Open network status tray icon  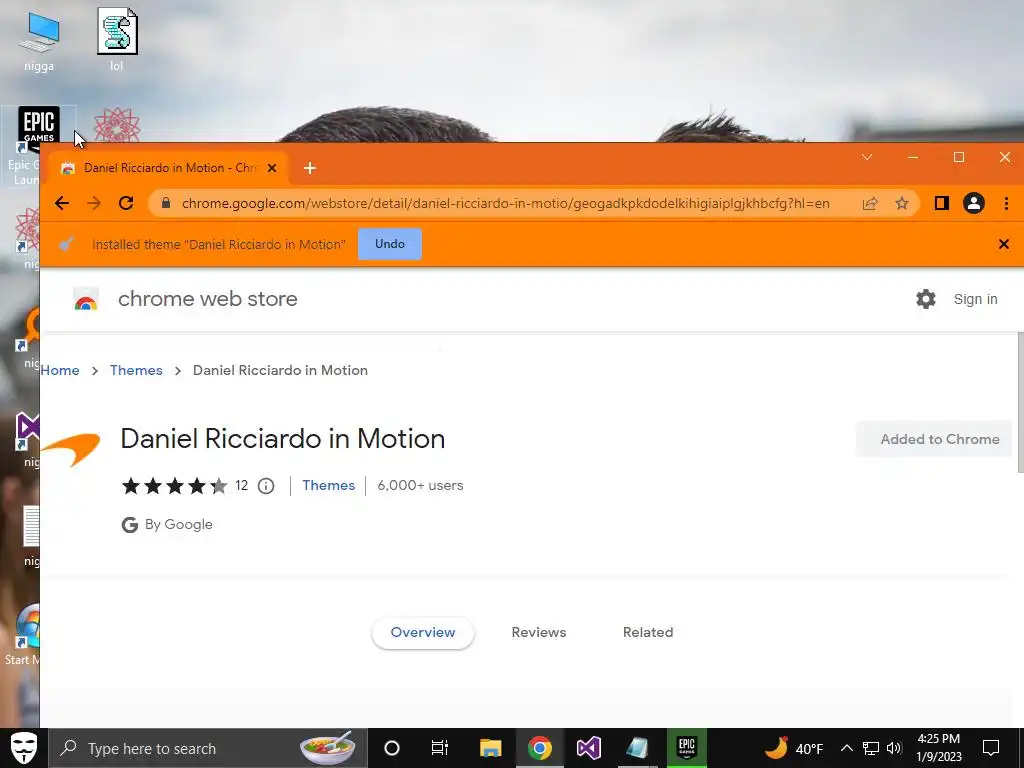point(871,748)
